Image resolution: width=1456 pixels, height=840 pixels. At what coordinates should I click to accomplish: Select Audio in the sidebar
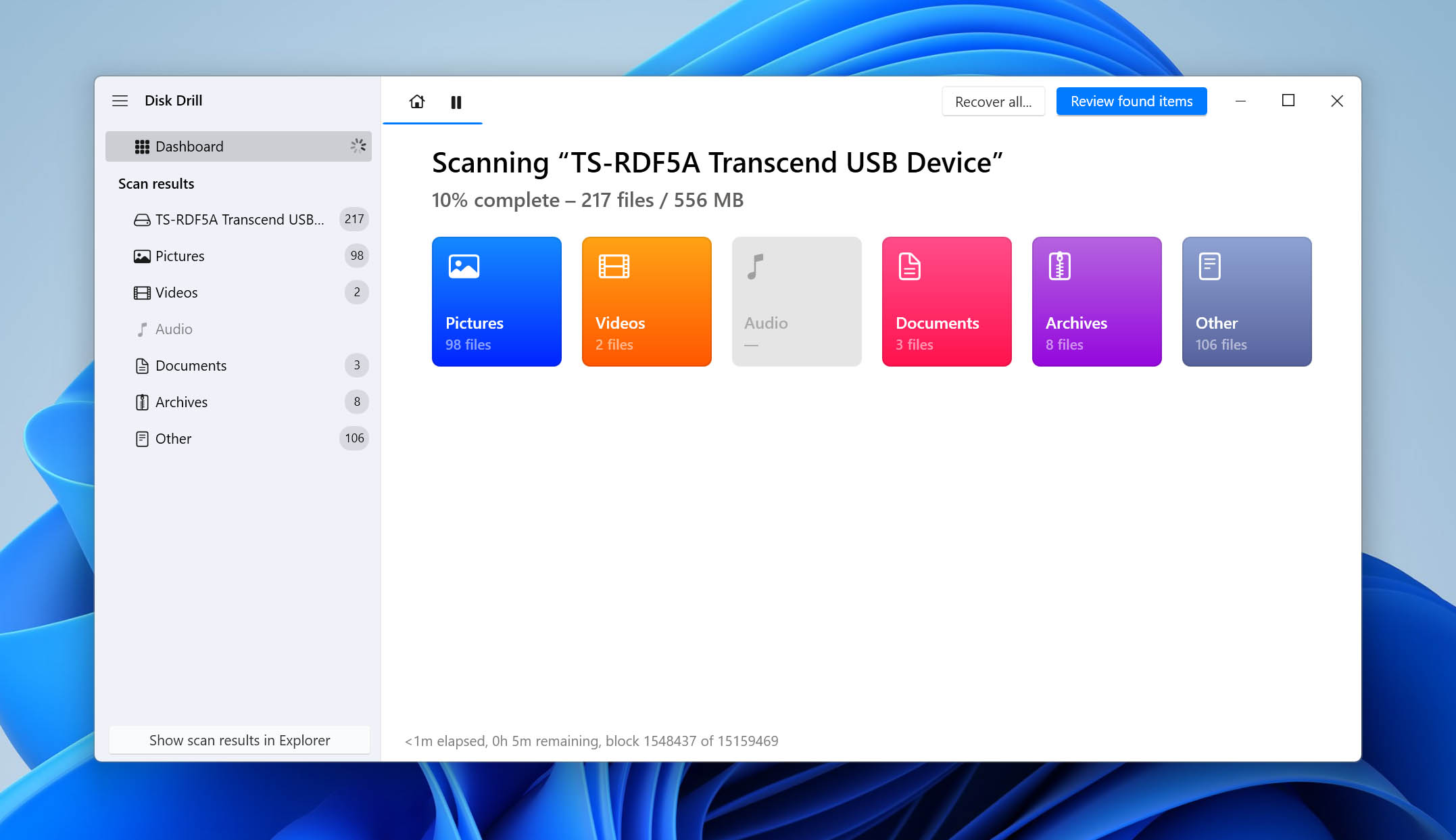[x=239, y=329]
